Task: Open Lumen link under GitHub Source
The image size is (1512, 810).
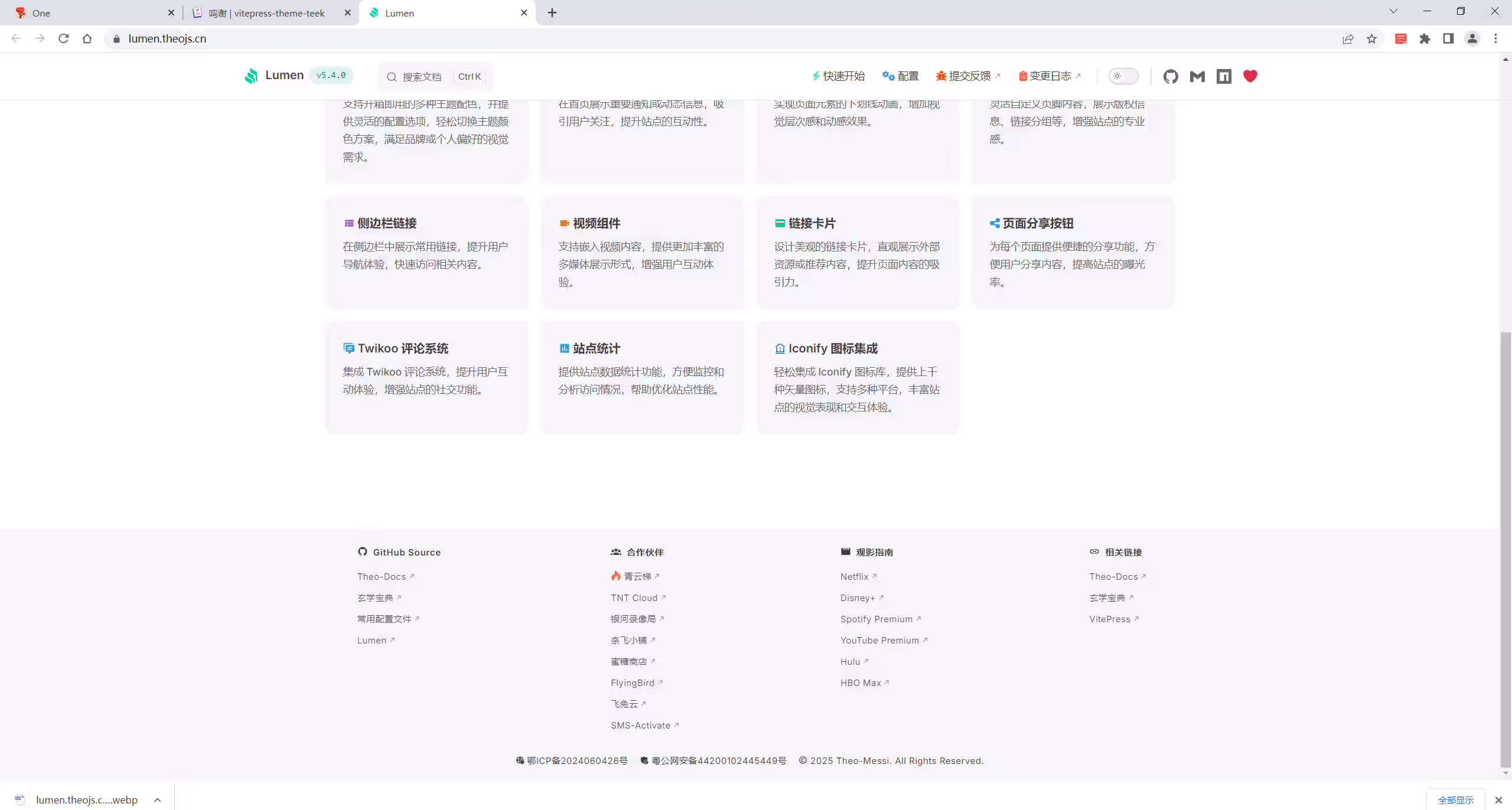Action: coord(376,641)
